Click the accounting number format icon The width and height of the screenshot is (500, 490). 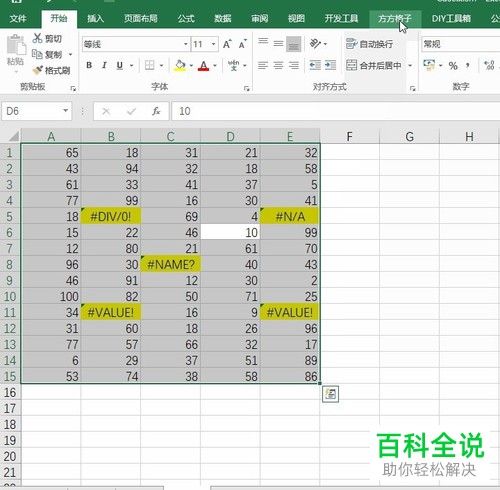[x=429, y=65]
